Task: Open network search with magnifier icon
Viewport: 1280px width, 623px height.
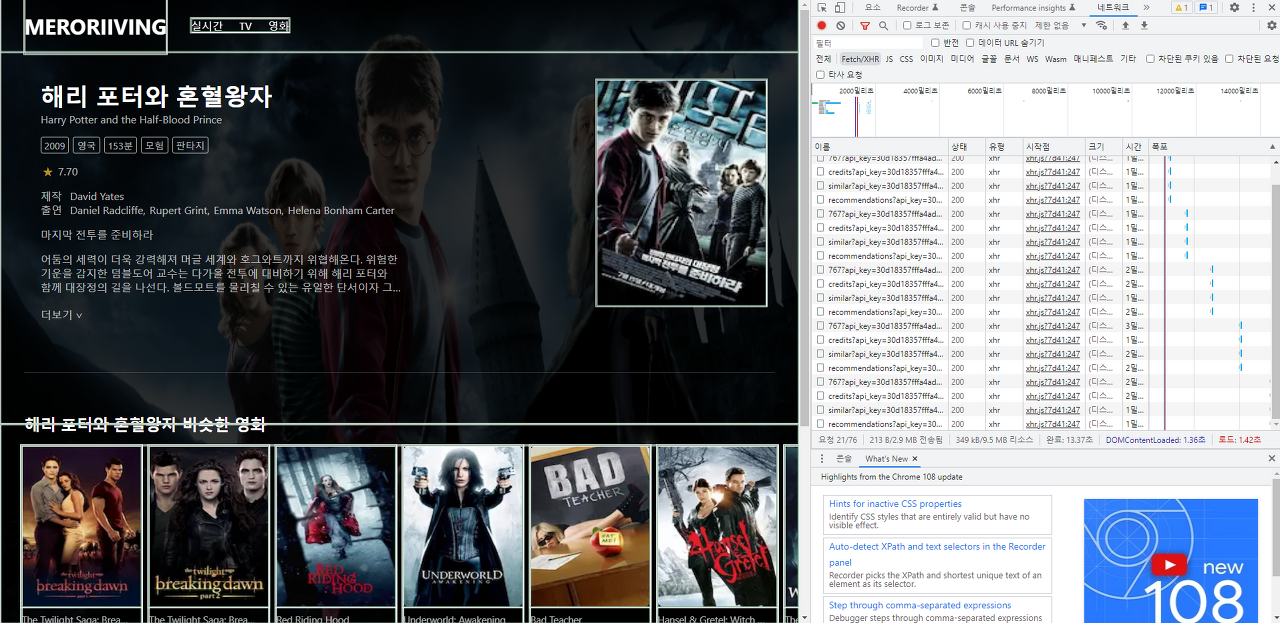Action: [883, 25]
